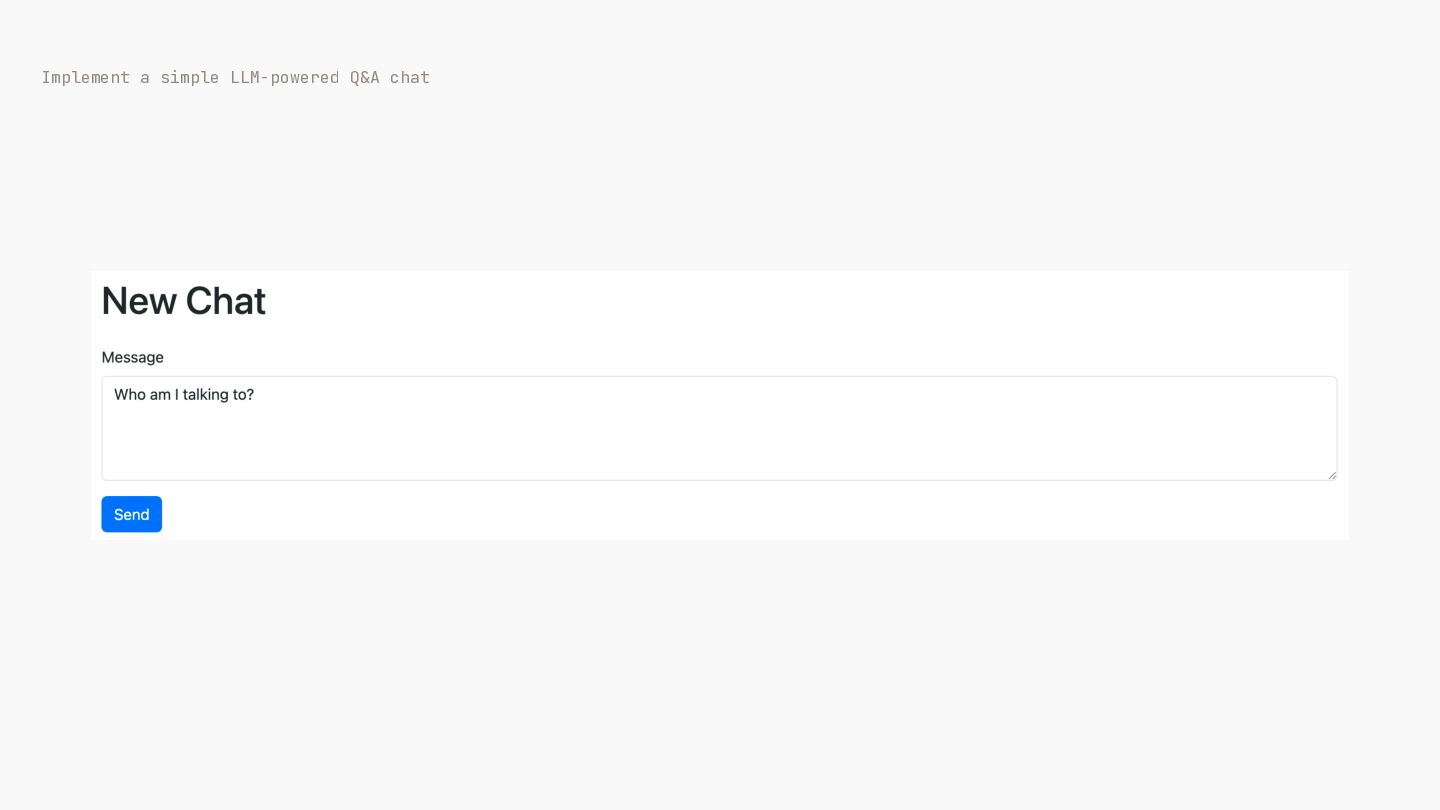Place cursor after 'talking to?' in message box

point(256,395)
